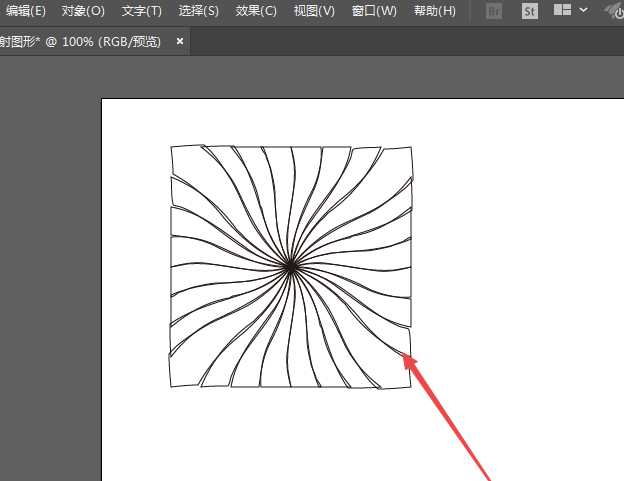Open the 视图(V) menu
The height and width of the screenshot is (481, 624).
coord(314,11)
